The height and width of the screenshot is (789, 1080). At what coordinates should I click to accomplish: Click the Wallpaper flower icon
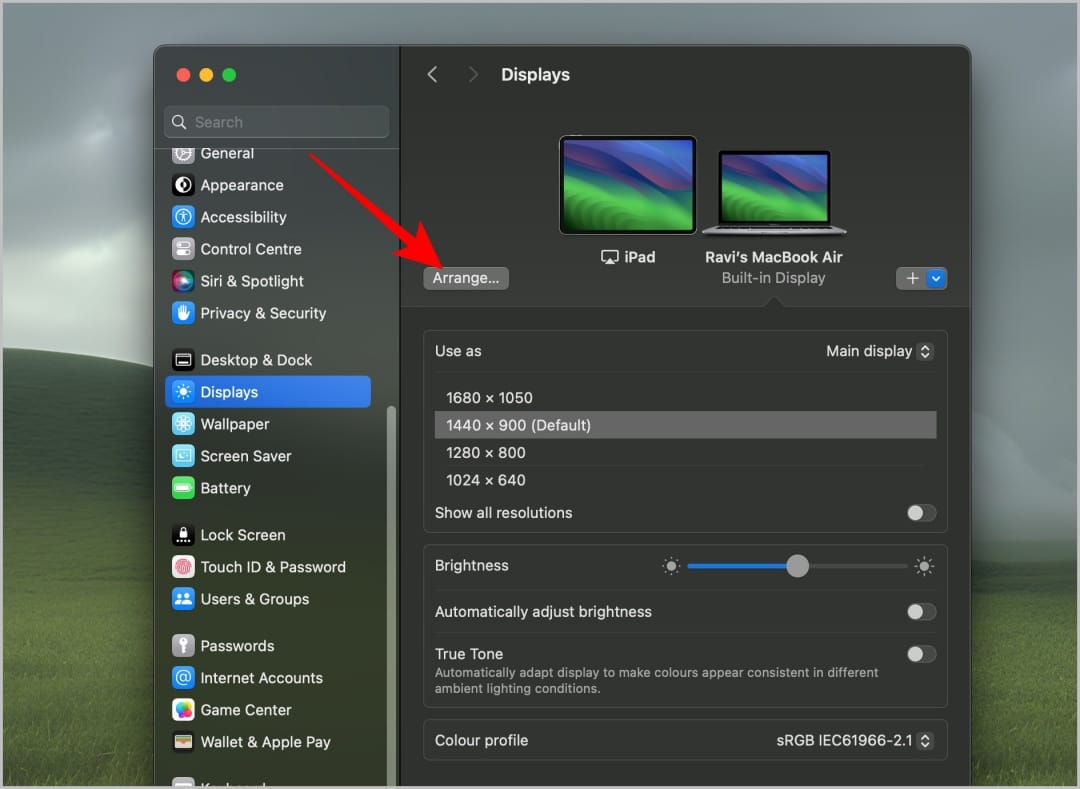183,424
